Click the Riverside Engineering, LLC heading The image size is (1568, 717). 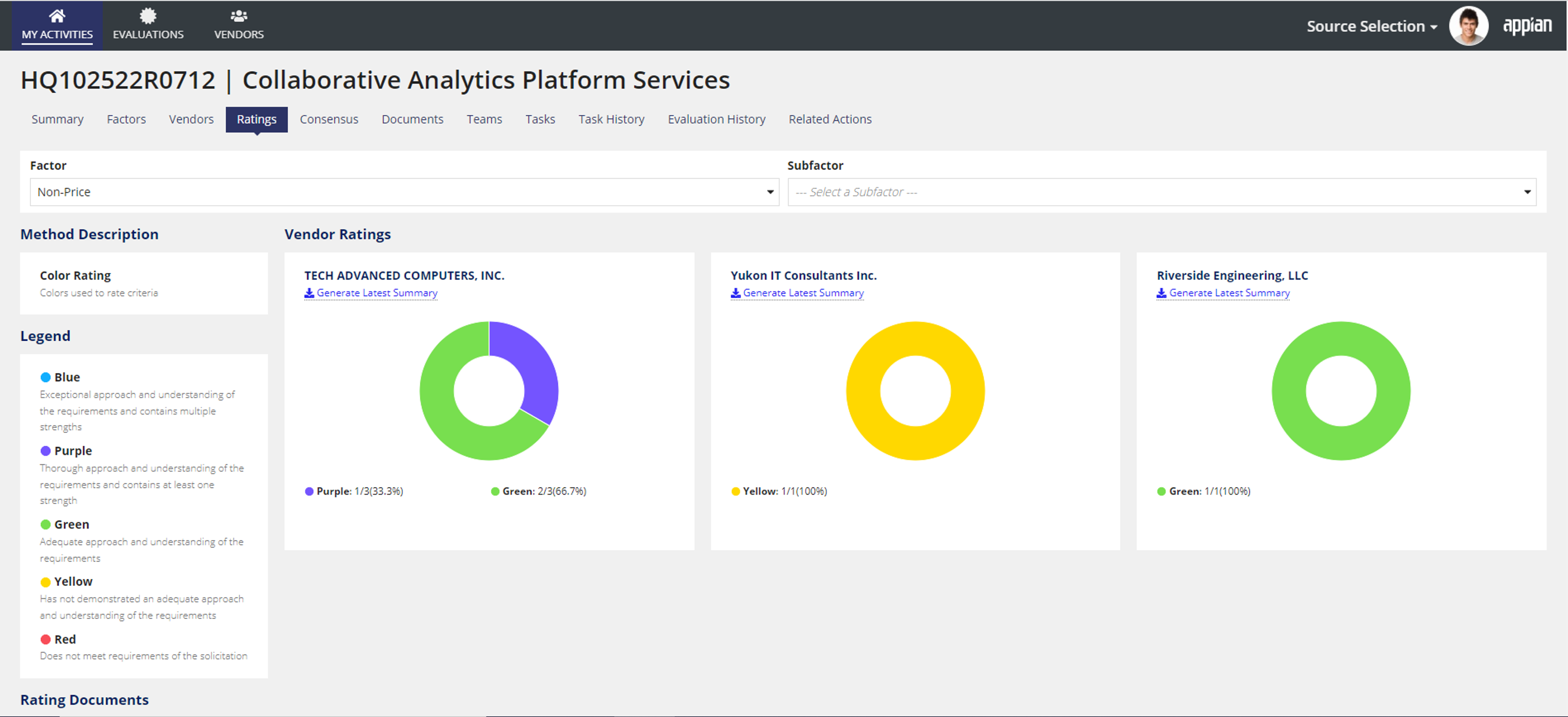pos(1232,275)
